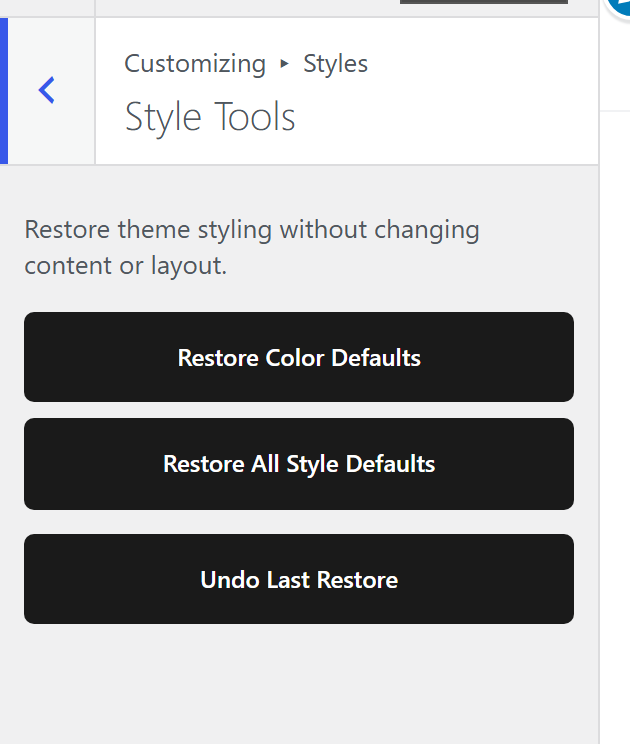The image size is (630, 744).
Task: Click the 'Style Tools' section heading
Action: tap(210, 117)
